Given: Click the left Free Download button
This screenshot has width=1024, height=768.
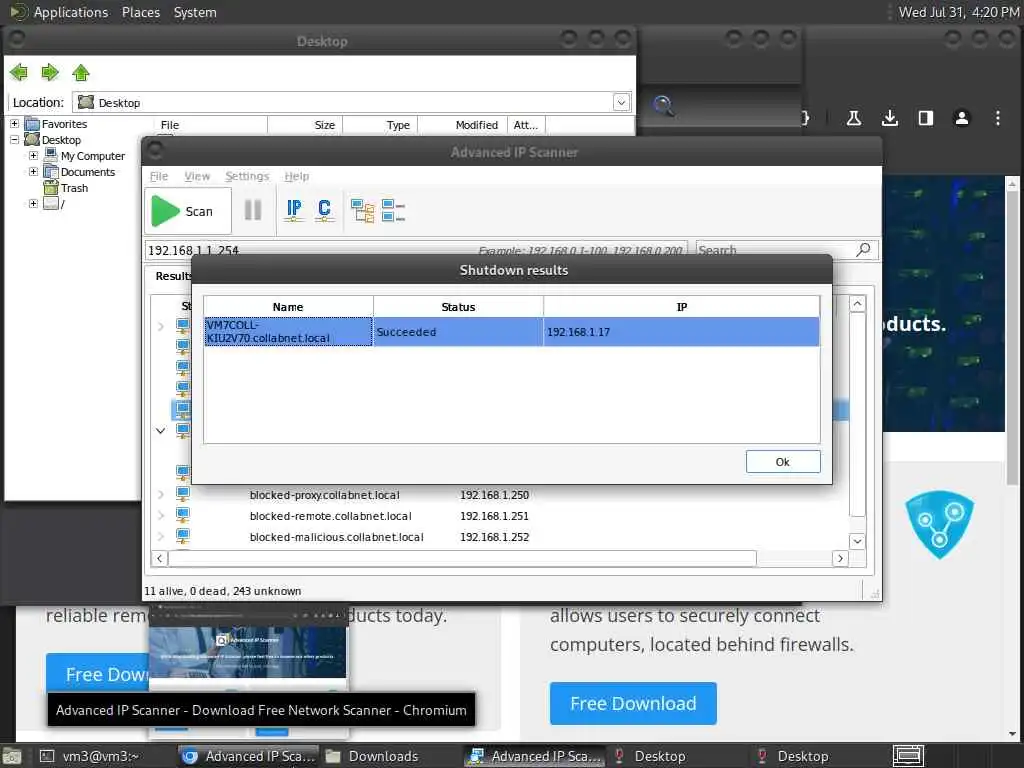Looking at the screenshot, I should [x=98, y=674].
